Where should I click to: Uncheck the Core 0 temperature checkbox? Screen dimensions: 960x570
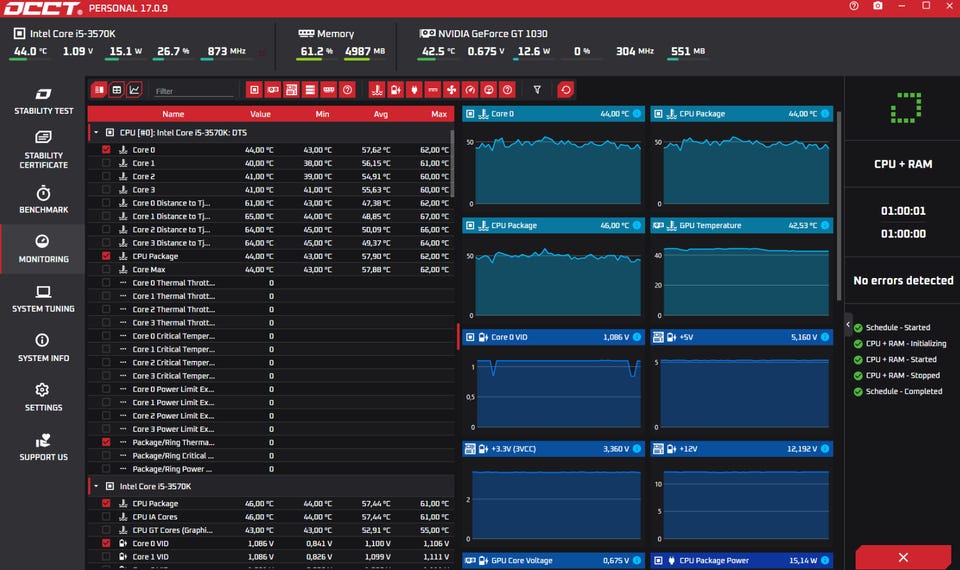tap(107, 149)
